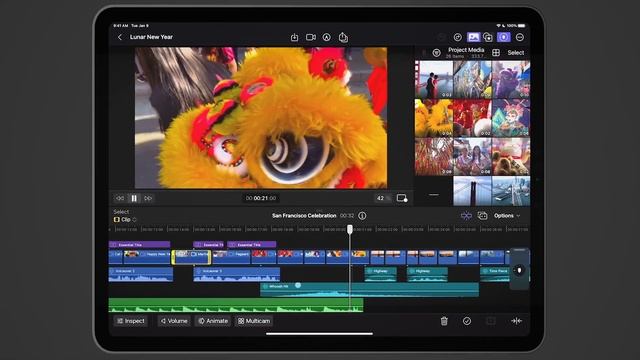Tap the voiceover icon with the circled A
Screen dimensions: 640x360
(327, 37)
